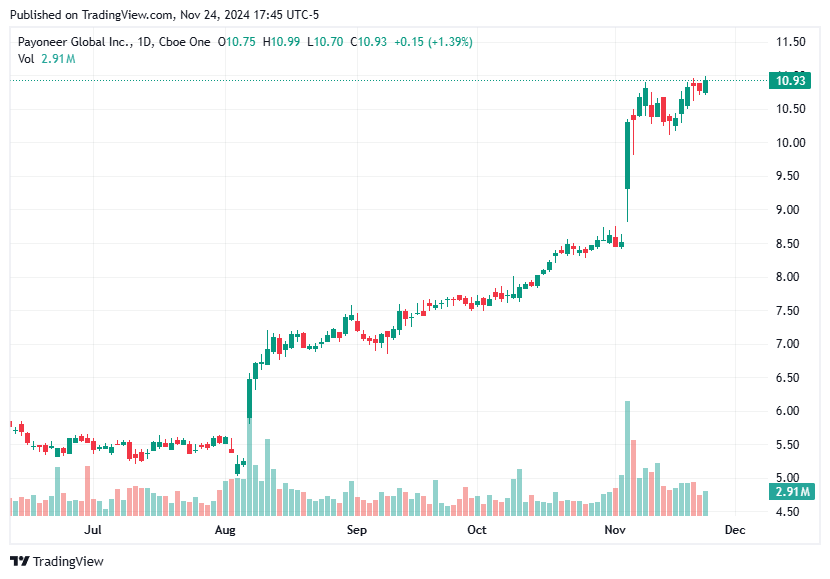Image resolution: width=830 pixels, height=579 pixels.
Task: Click the 7.50 price axis label
Action: [x=788, y=311]
